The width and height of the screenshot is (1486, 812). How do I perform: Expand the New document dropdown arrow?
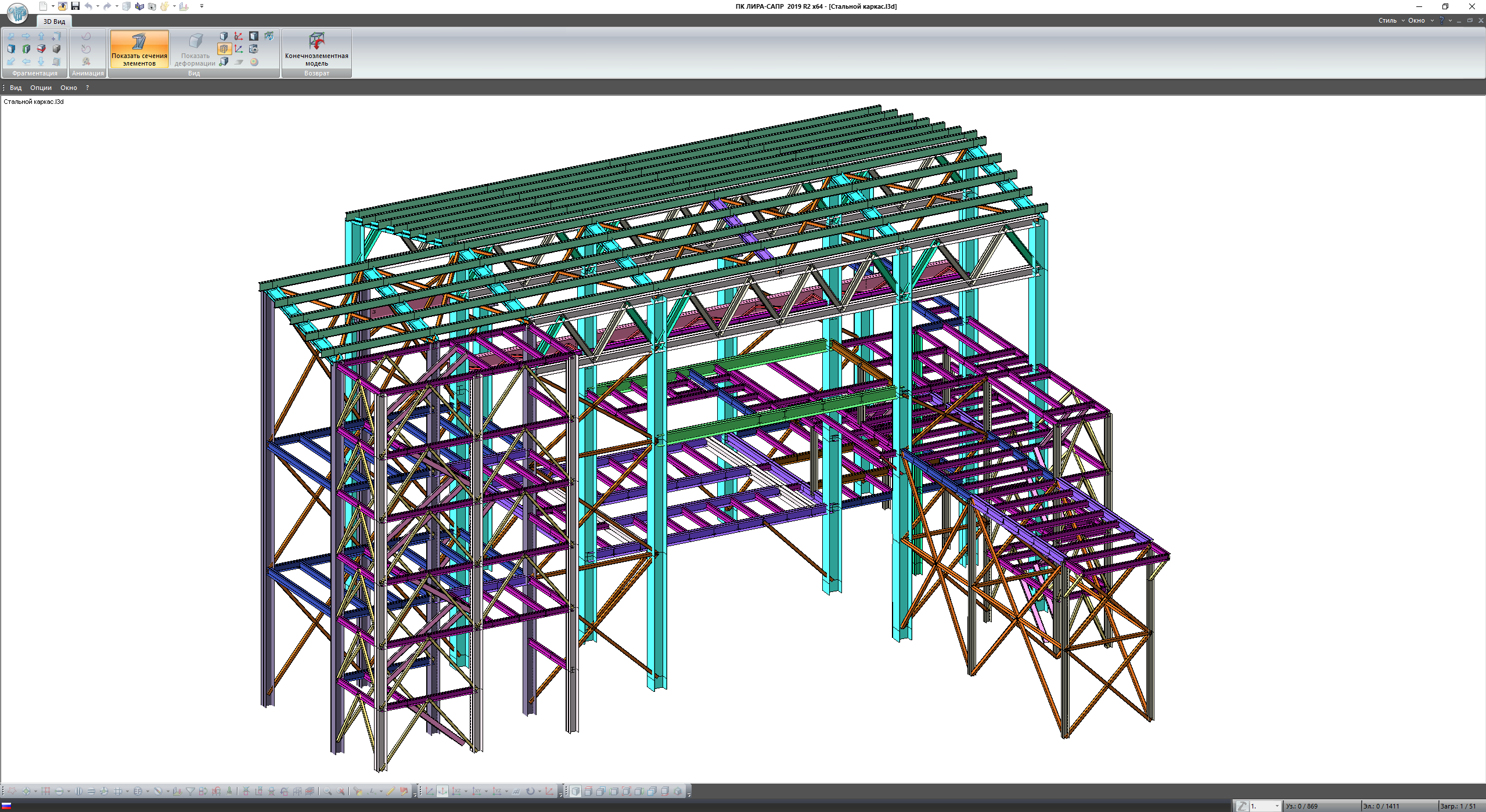pyautogui.click(x=53, y=6)
